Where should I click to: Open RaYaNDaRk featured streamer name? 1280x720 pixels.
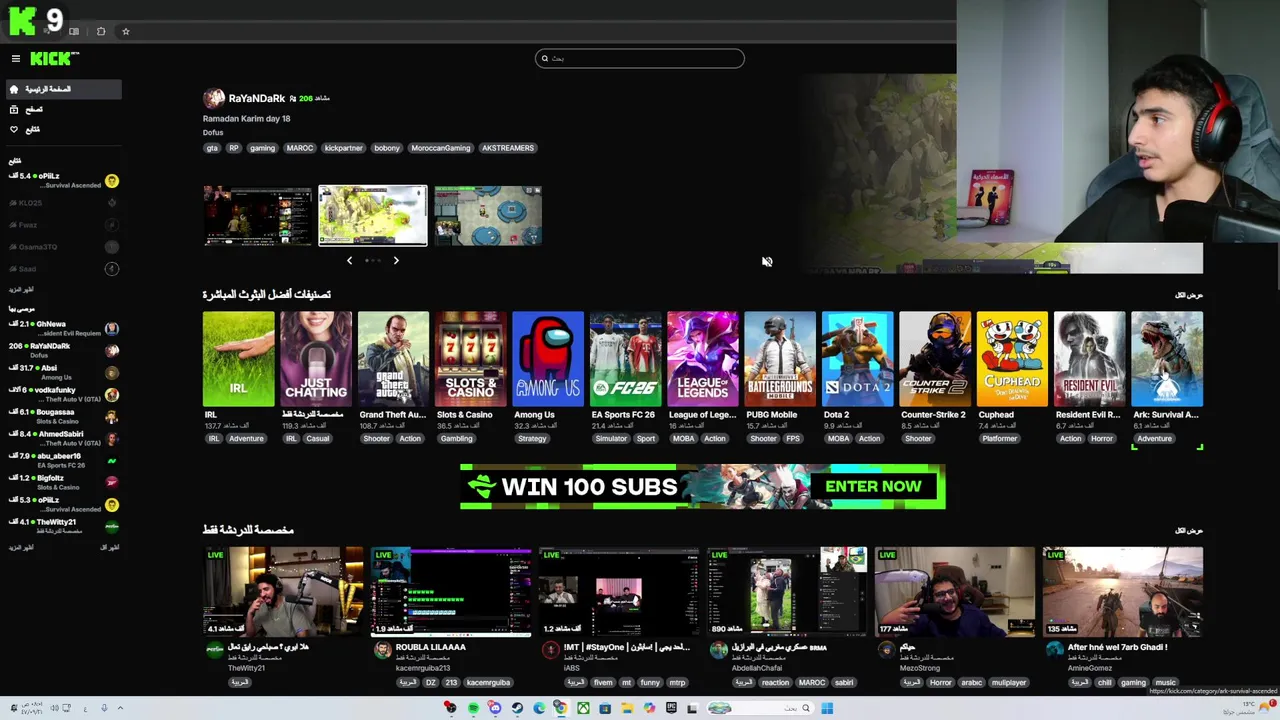(256, 98)
